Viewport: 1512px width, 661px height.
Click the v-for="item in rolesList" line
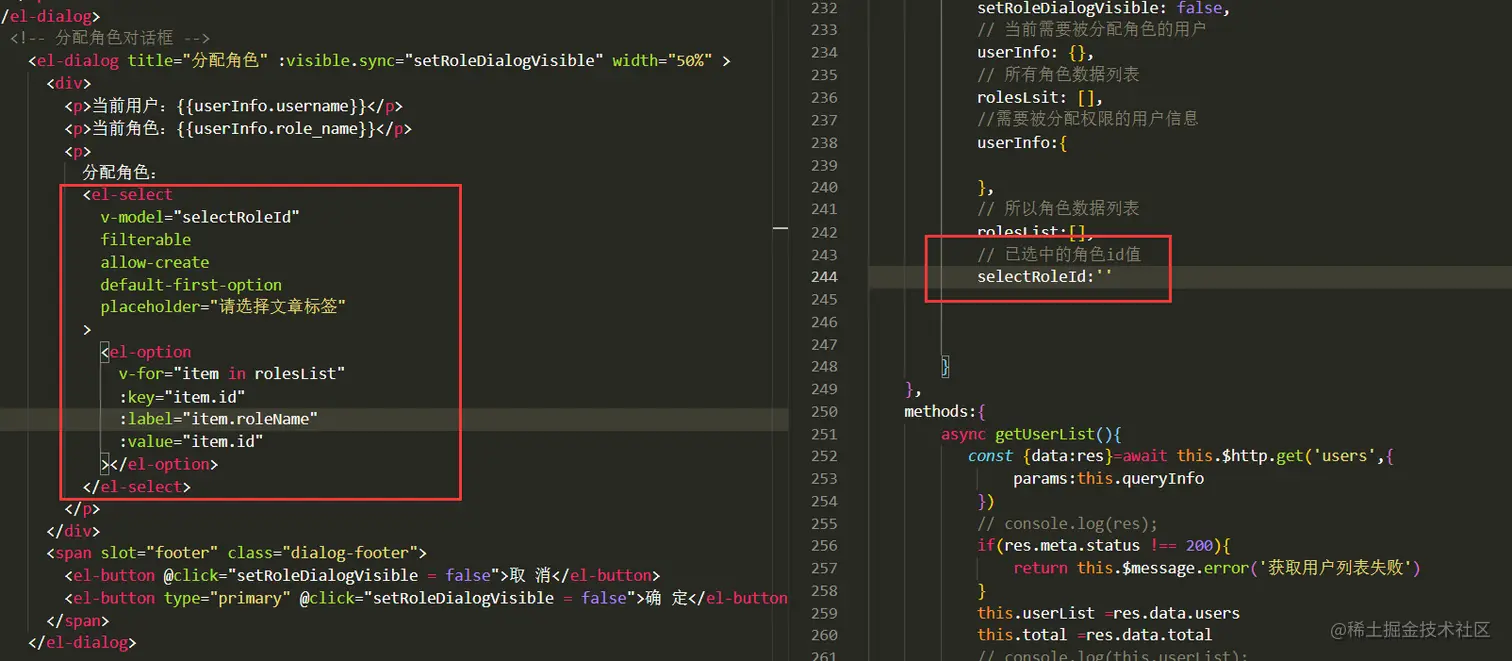(x=232, y=374)
